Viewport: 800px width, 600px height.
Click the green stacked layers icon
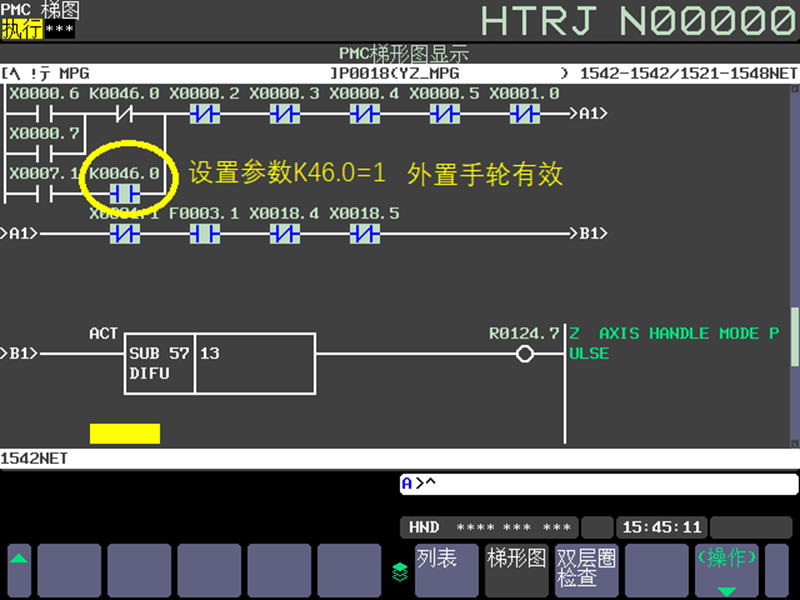399,571
